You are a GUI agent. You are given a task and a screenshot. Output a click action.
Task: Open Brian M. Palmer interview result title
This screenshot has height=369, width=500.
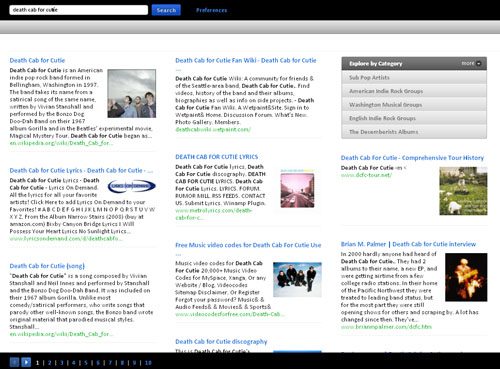[x=408, y=244]
